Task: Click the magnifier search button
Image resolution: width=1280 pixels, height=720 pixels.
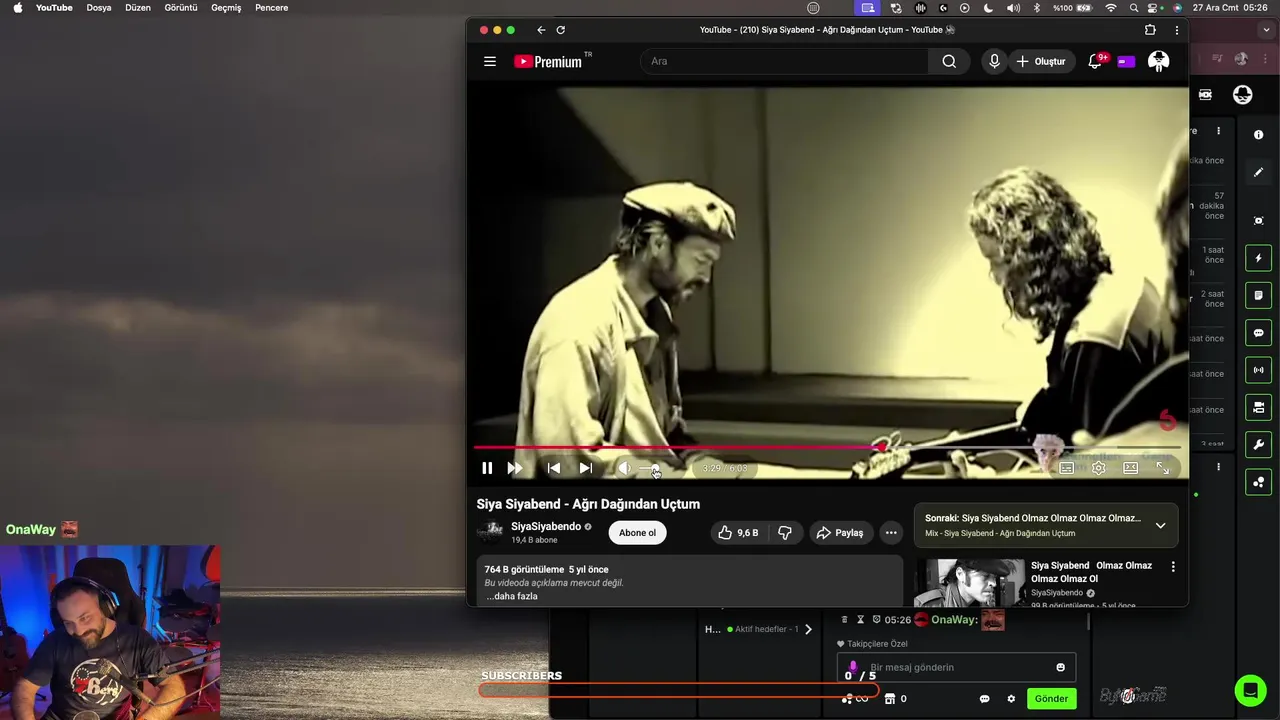Action: pyautogui.click(x=949, y=61)
